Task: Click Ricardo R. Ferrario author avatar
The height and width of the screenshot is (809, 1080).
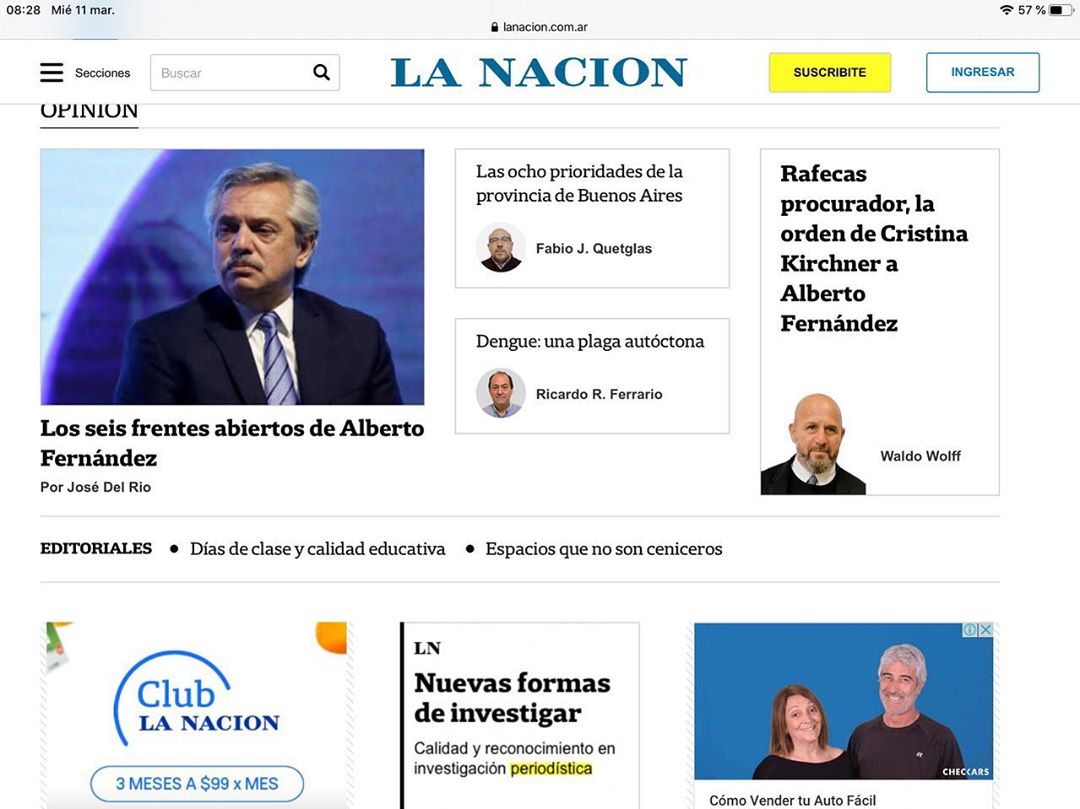Action: (x=501, y=393)
